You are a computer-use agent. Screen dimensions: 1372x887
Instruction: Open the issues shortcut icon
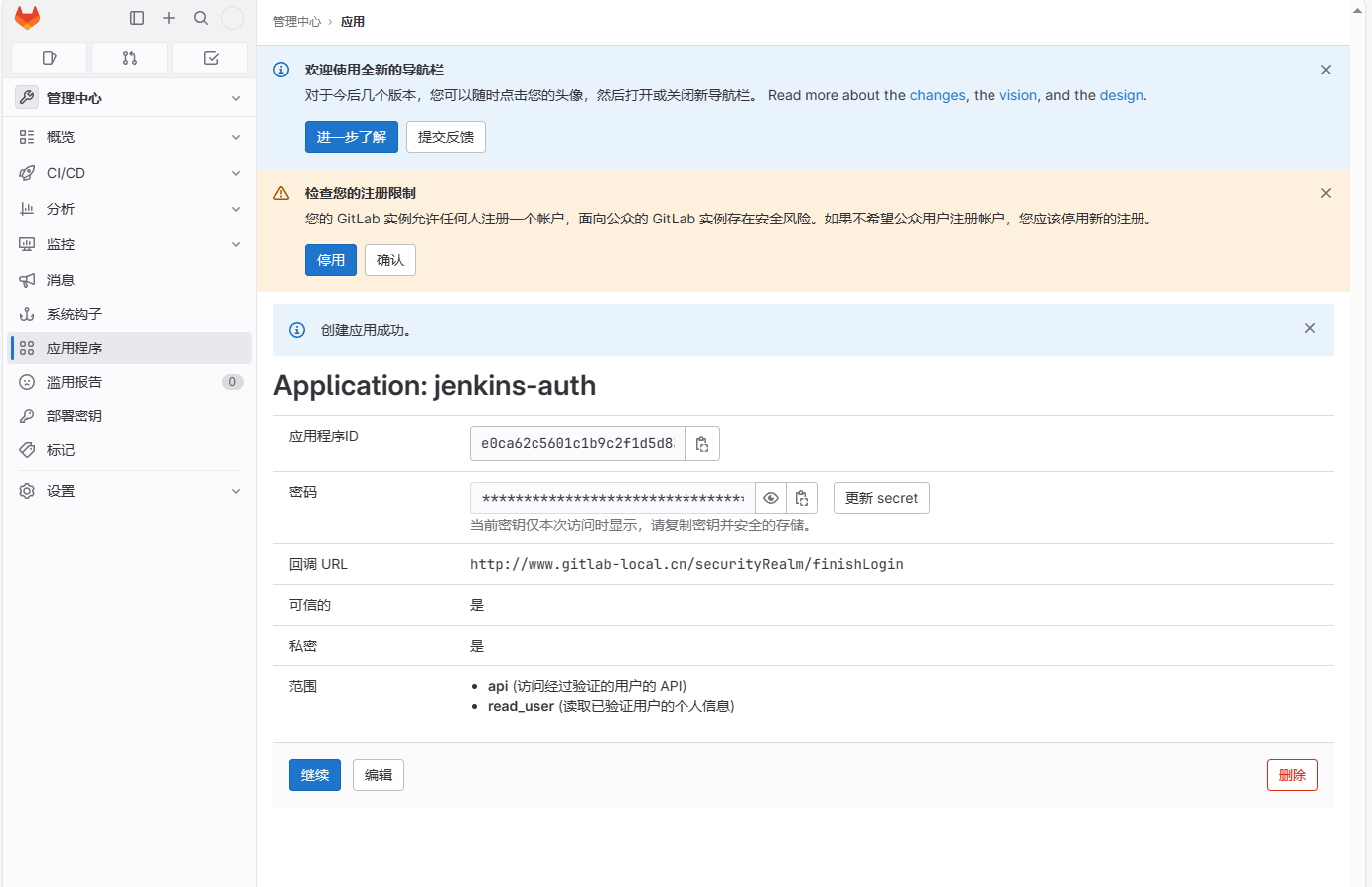tap(50, 58)
